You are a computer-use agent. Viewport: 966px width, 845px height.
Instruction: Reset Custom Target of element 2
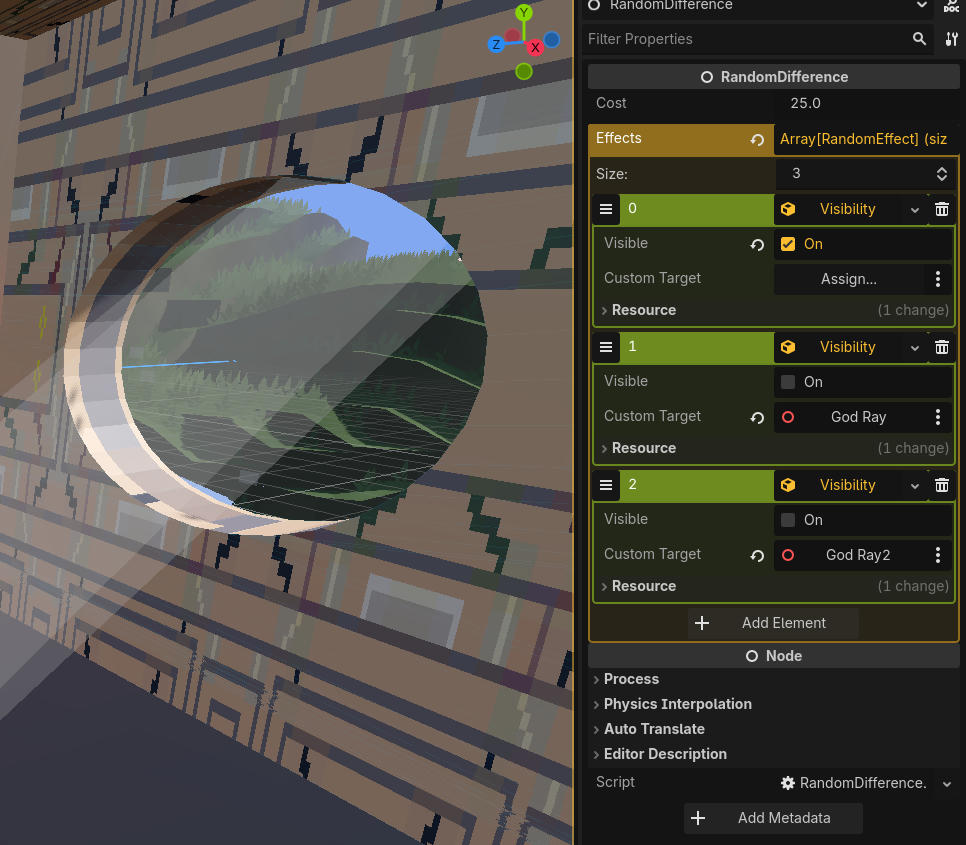click(x=757, y=555)
